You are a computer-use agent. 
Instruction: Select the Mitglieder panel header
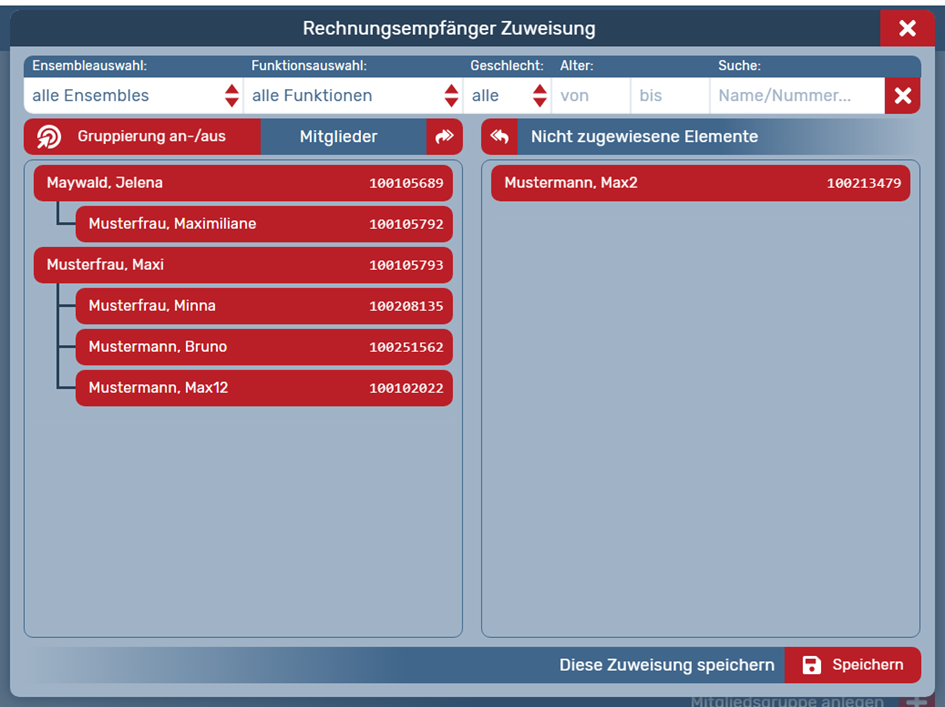click(x=339, y=137)
